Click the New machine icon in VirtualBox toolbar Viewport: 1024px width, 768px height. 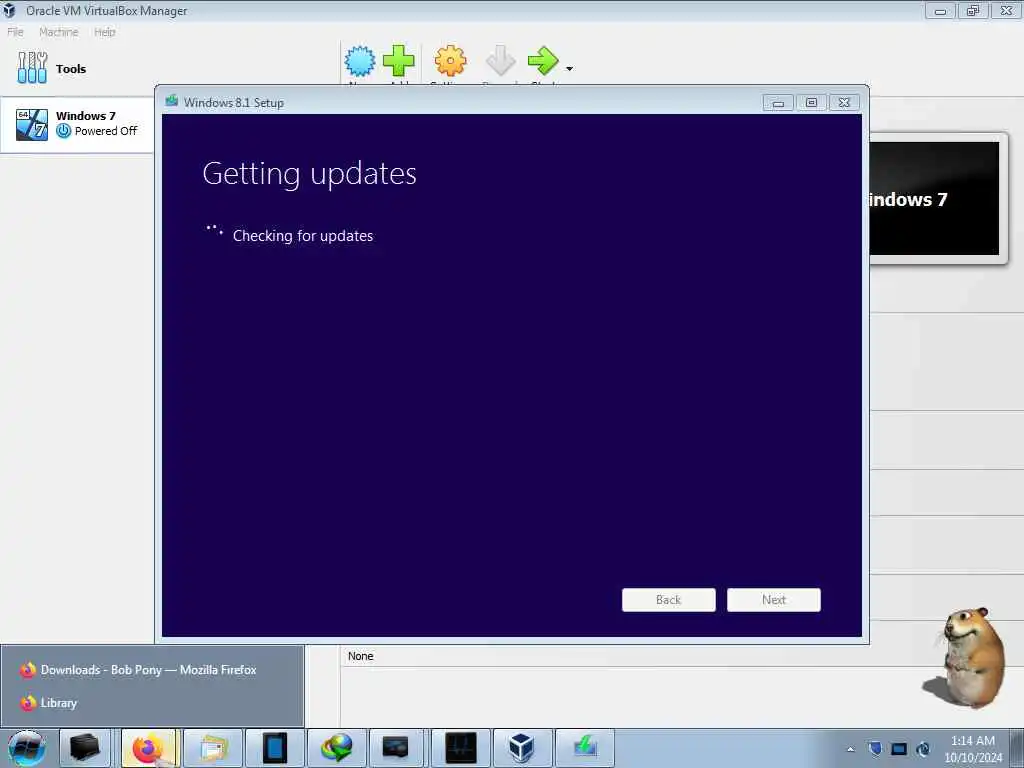[360, 61]
